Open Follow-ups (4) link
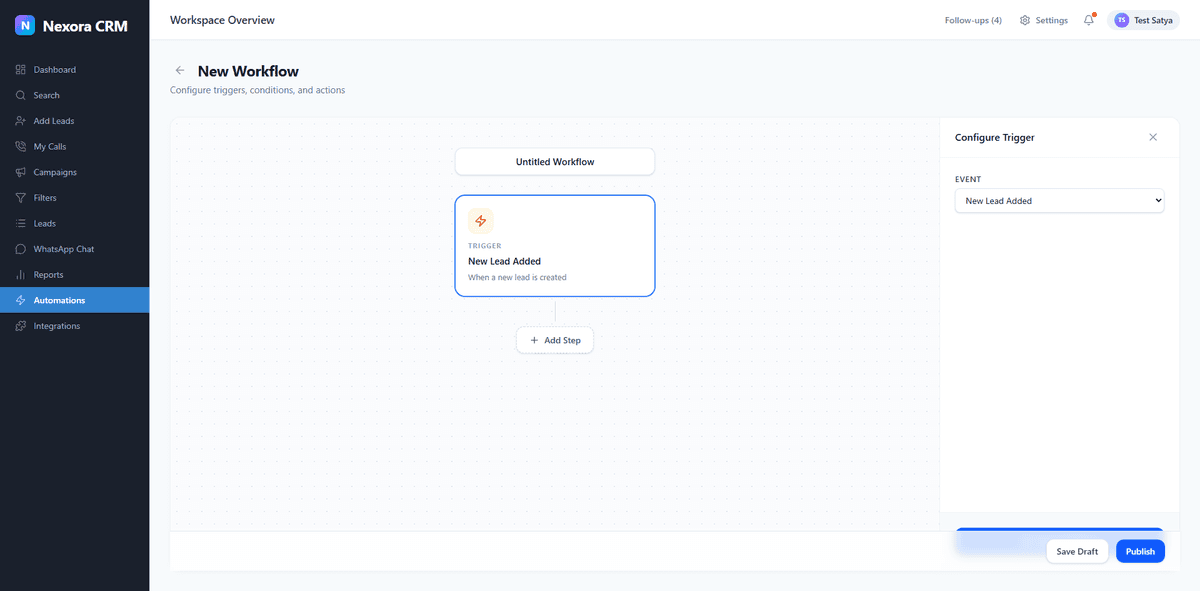Image resolution: width=1200 pixels, height=591 pixels. click(x=973, y=20)
